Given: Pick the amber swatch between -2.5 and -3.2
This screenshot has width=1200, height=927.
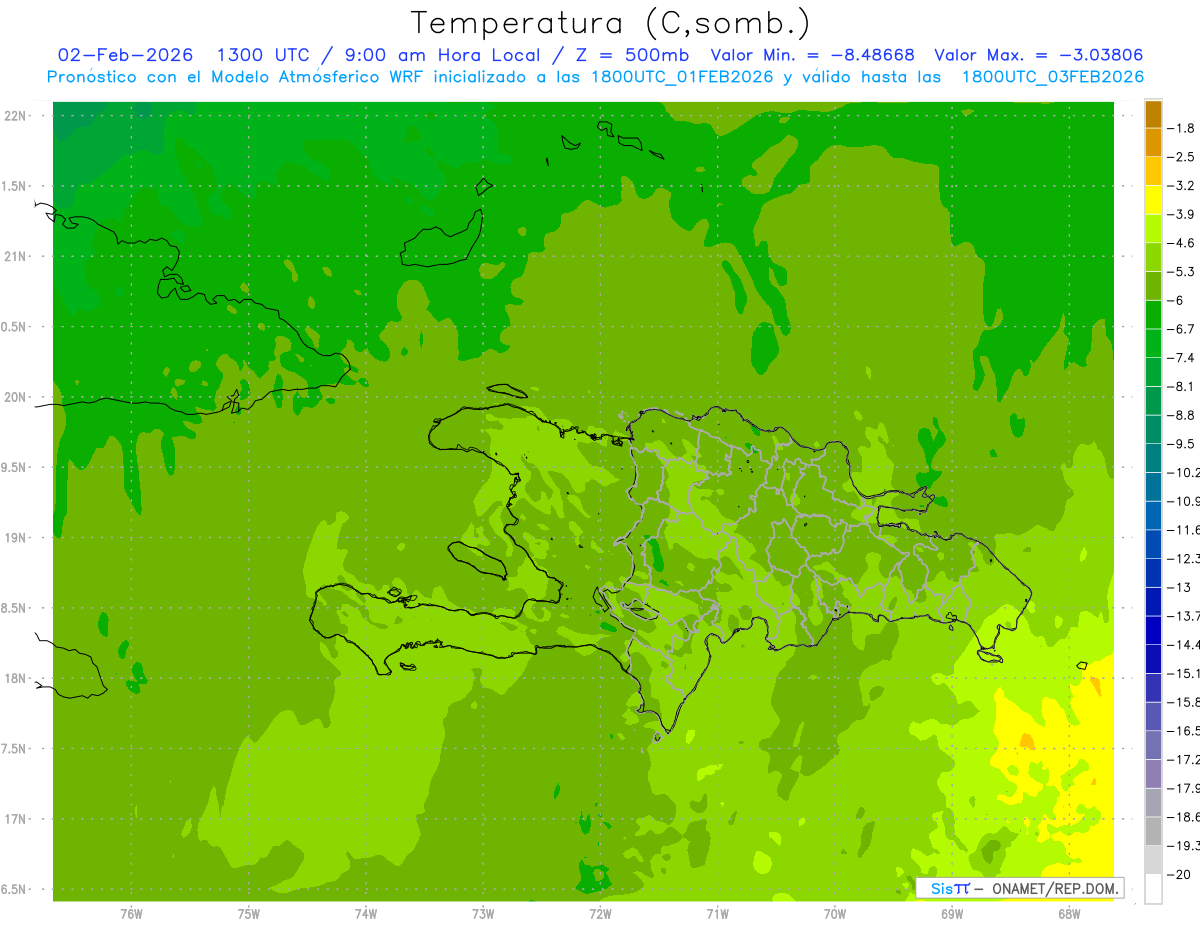Looking at the screenshot, I should [x=1153, y=171].
